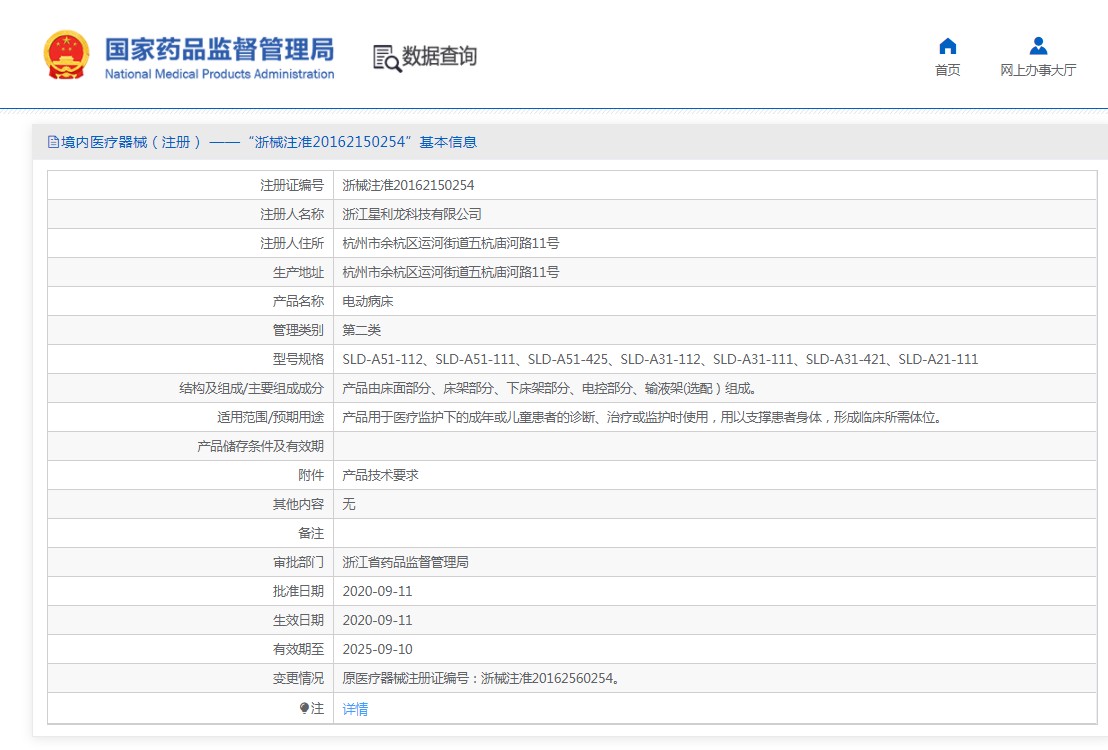Screen dimensions: 1108x750
Task: Click National Medical Products Administration text
Action: (219, 74)
